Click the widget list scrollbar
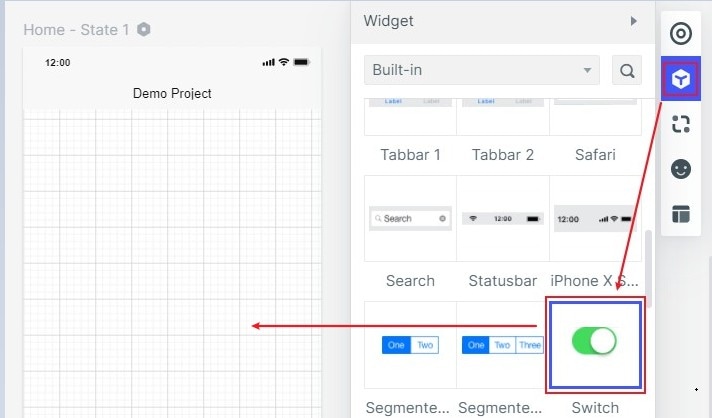Screen dimensions: 712x418 point(650,262)
